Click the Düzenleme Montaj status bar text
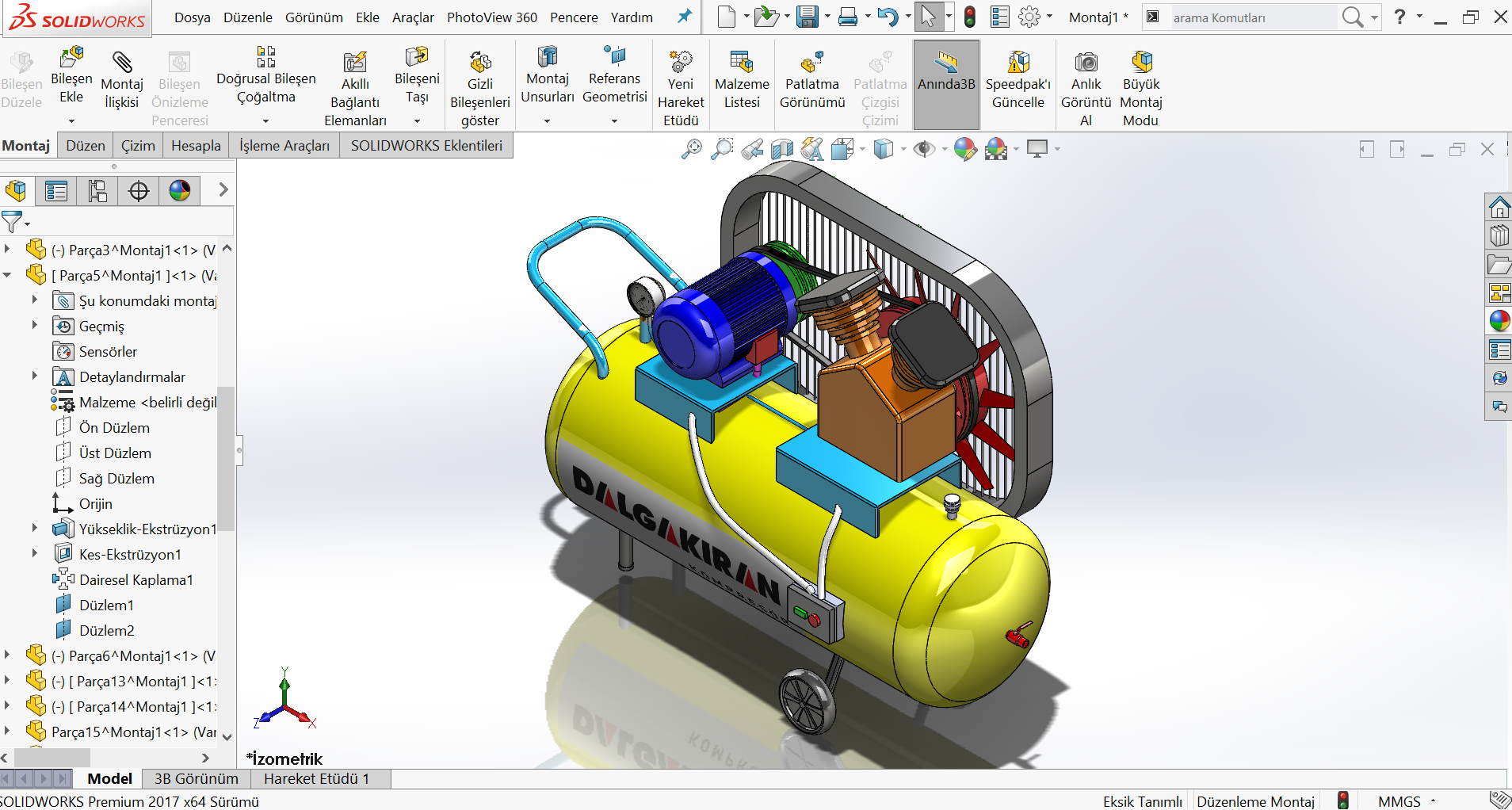This screenshot has width=1512, height=810. click(x=1255, y=801)
